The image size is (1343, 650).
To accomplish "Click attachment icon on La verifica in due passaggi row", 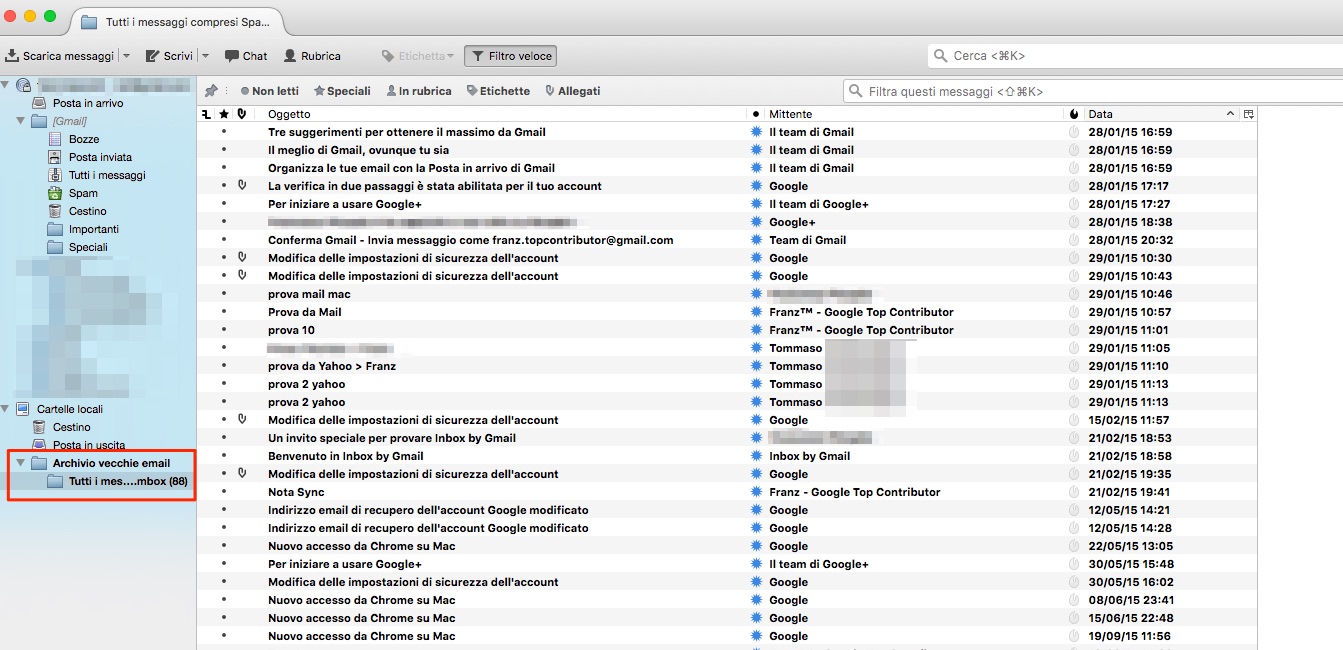I will 241,186.
